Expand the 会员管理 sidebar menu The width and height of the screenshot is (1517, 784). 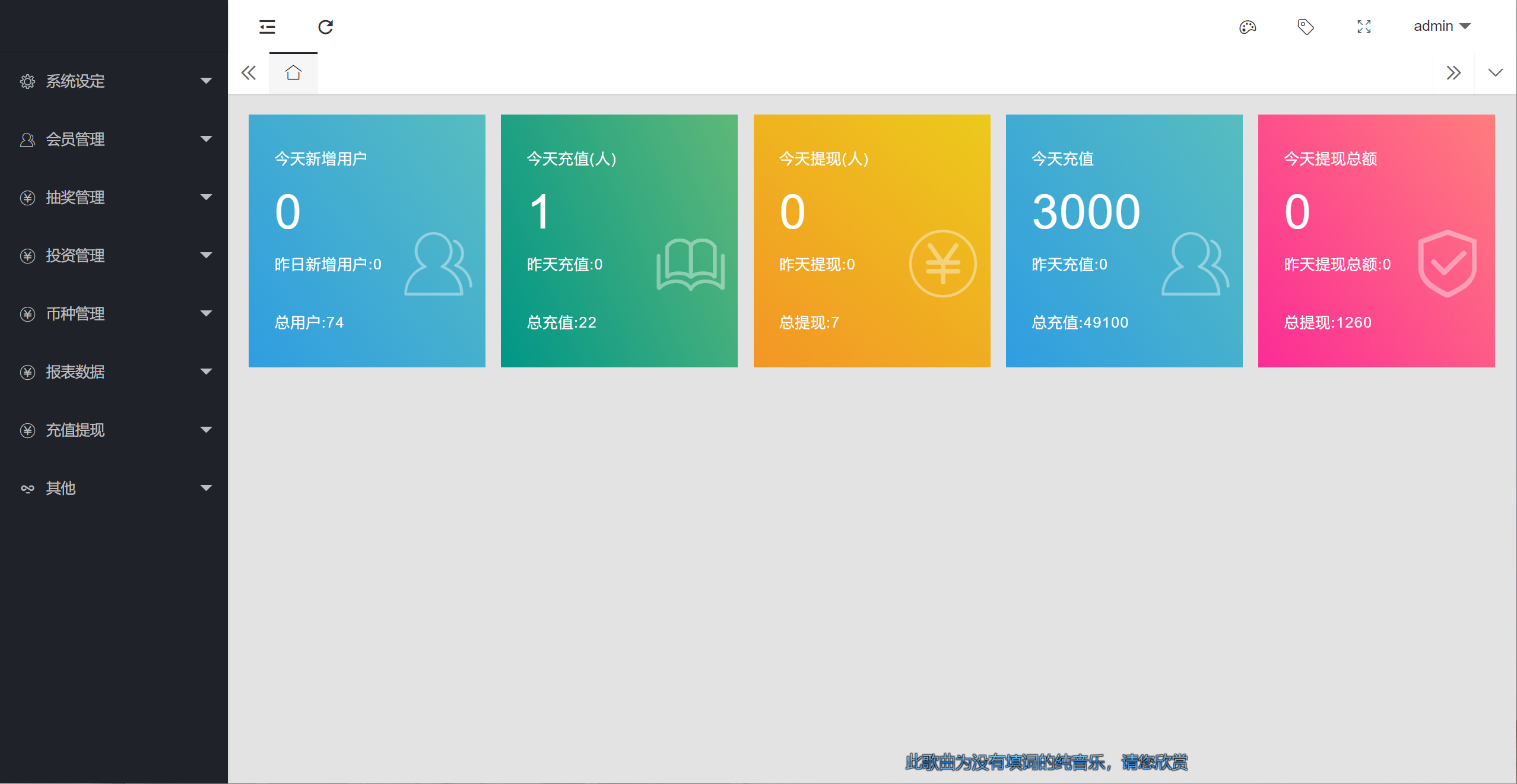114,139
